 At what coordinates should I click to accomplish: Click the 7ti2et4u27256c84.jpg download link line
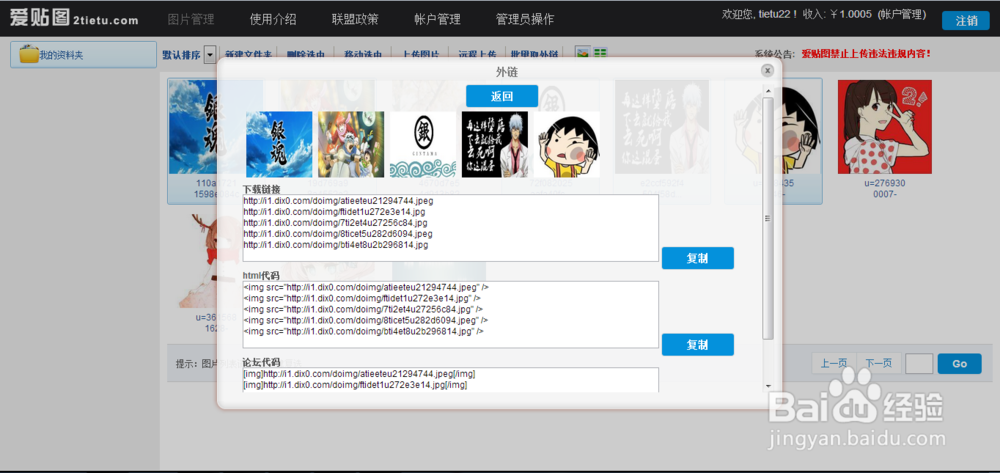click(x=335, y=222)
